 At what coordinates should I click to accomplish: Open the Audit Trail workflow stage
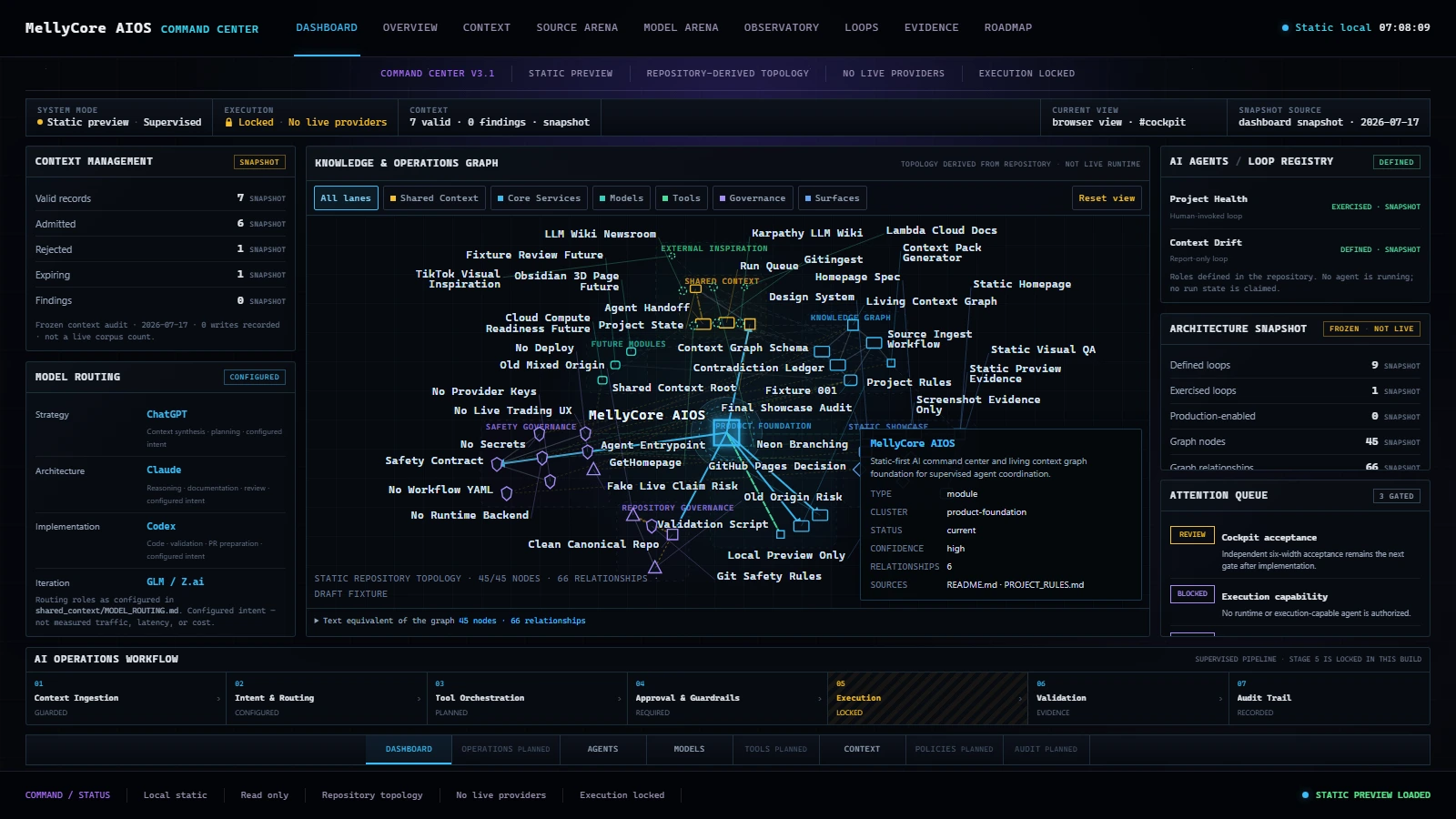coord(1329,698)
